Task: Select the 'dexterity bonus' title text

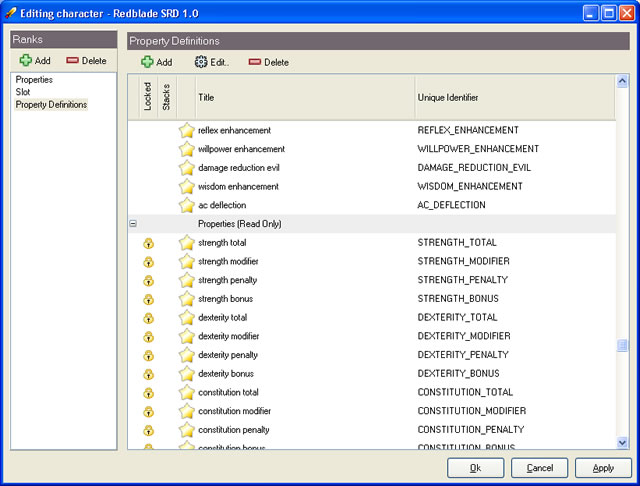Action: click(226, 373)
